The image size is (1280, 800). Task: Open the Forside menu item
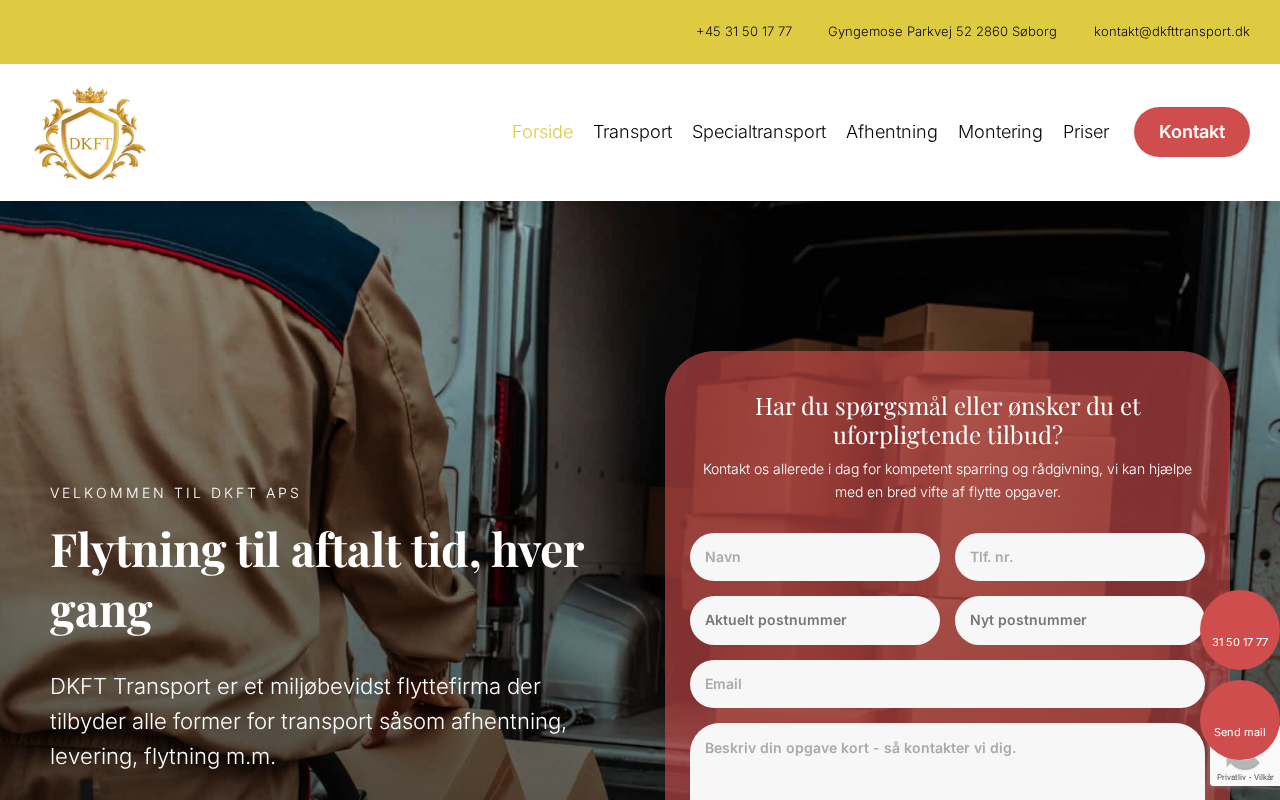pos(542,132)
